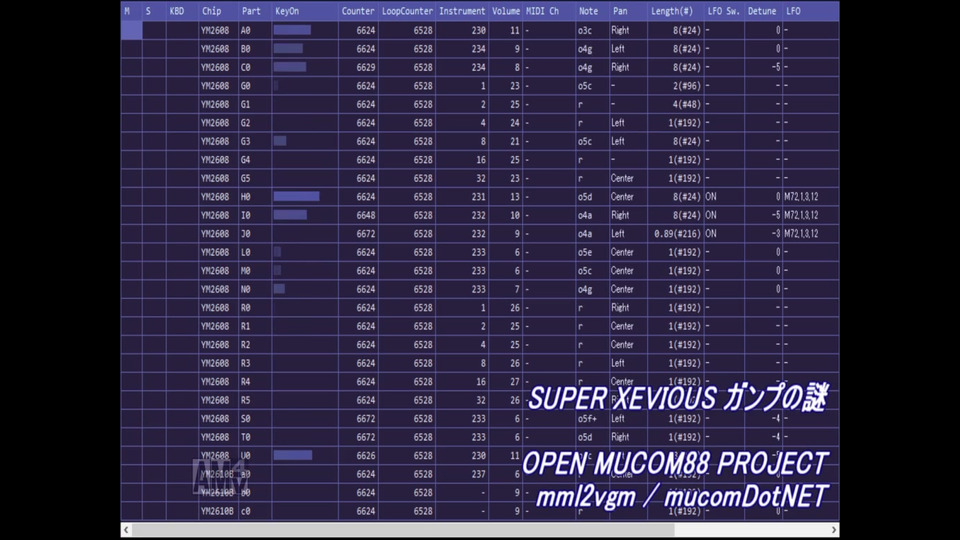Select the part C0 cell
960x540 pixels.
(x=255, y=67)
